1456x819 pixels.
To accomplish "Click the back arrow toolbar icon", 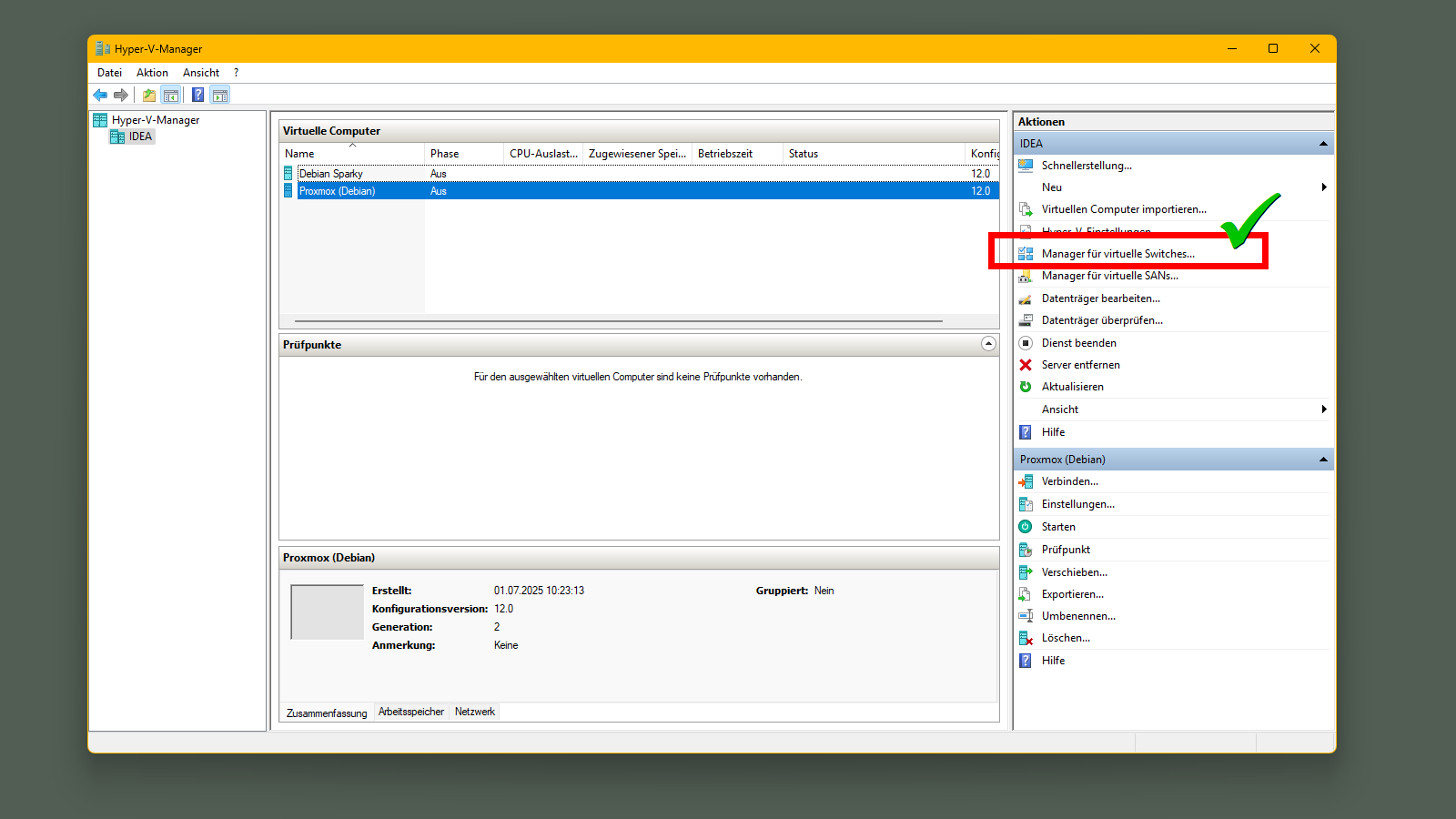I will pos(100,95).
